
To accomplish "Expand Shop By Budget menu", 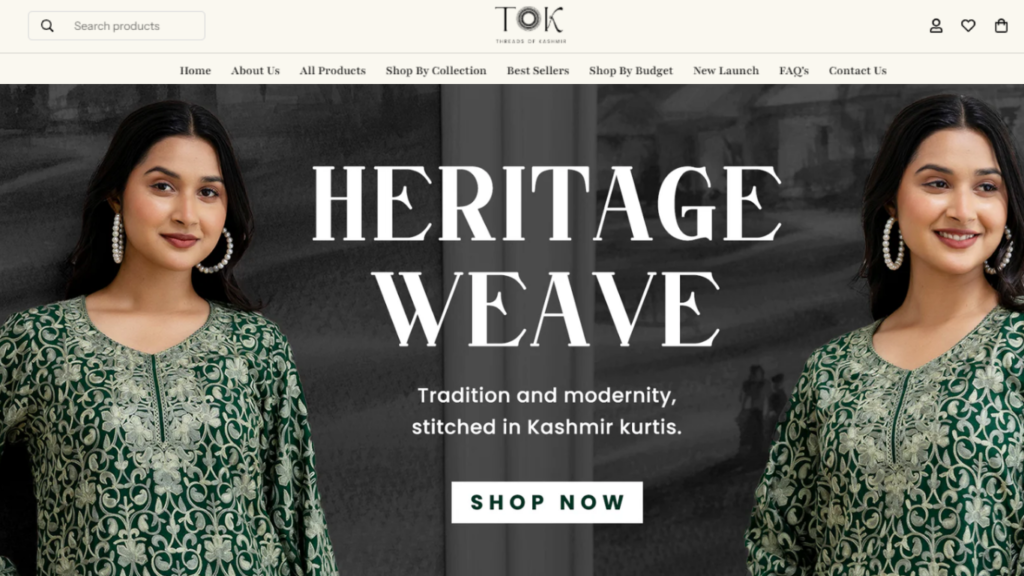I will click(631, 71).
